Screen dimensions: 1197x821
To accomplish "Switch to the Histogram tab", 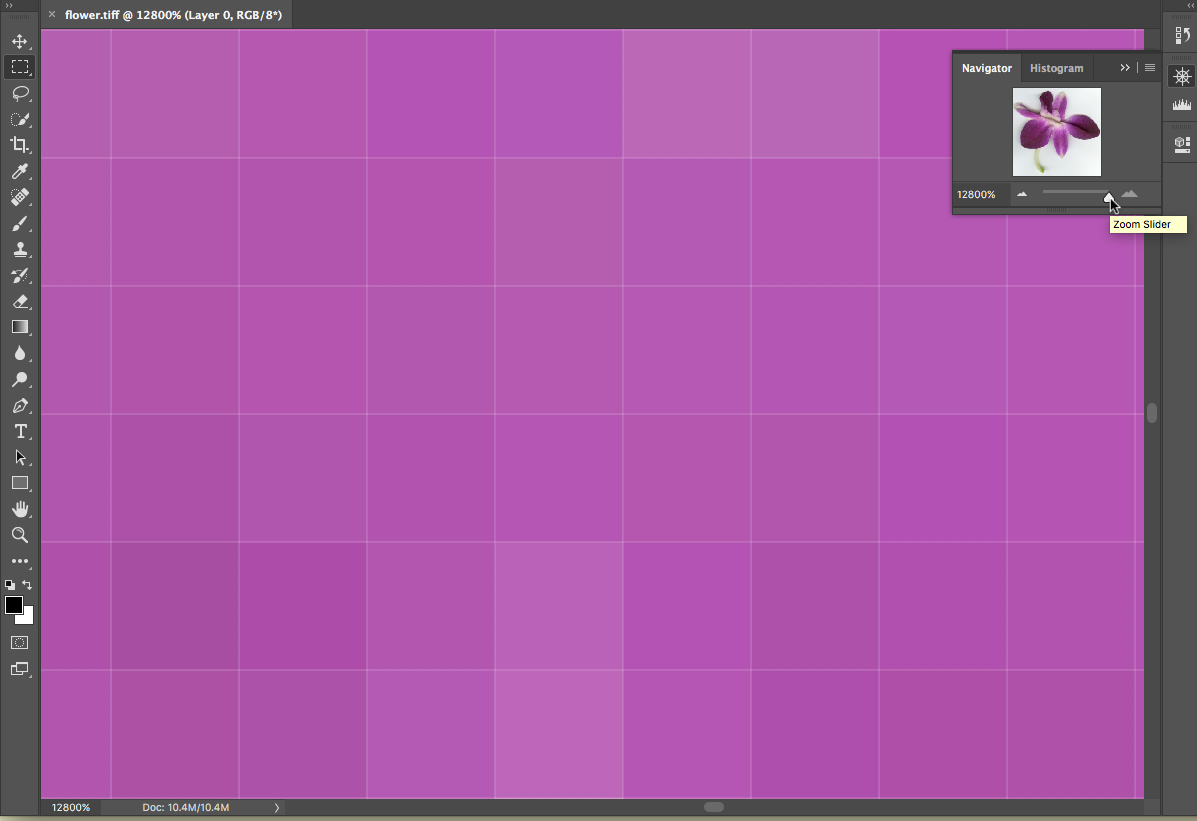I will point(1056,68).
